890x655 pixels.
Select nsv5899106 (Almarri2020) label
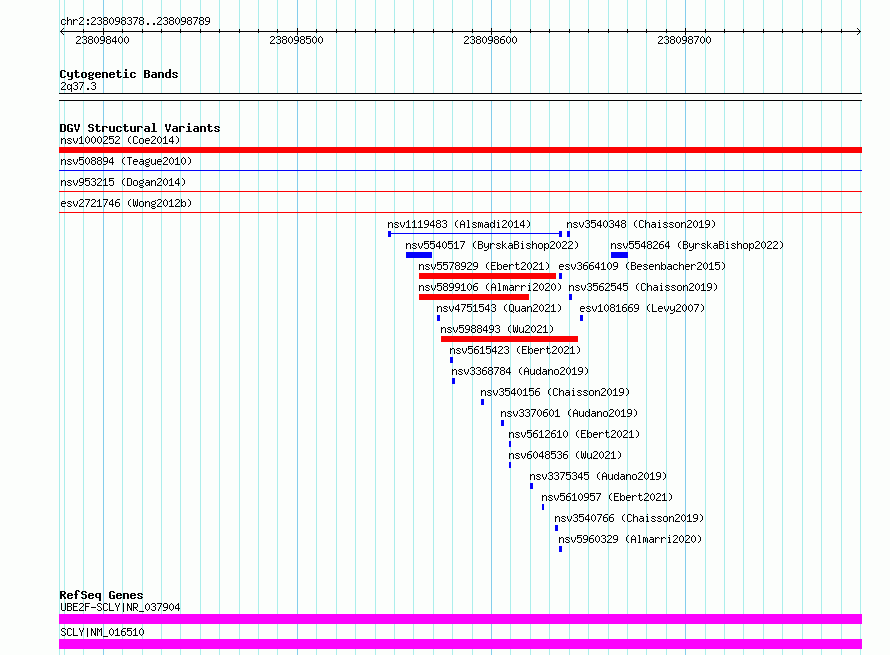[490, 287]
